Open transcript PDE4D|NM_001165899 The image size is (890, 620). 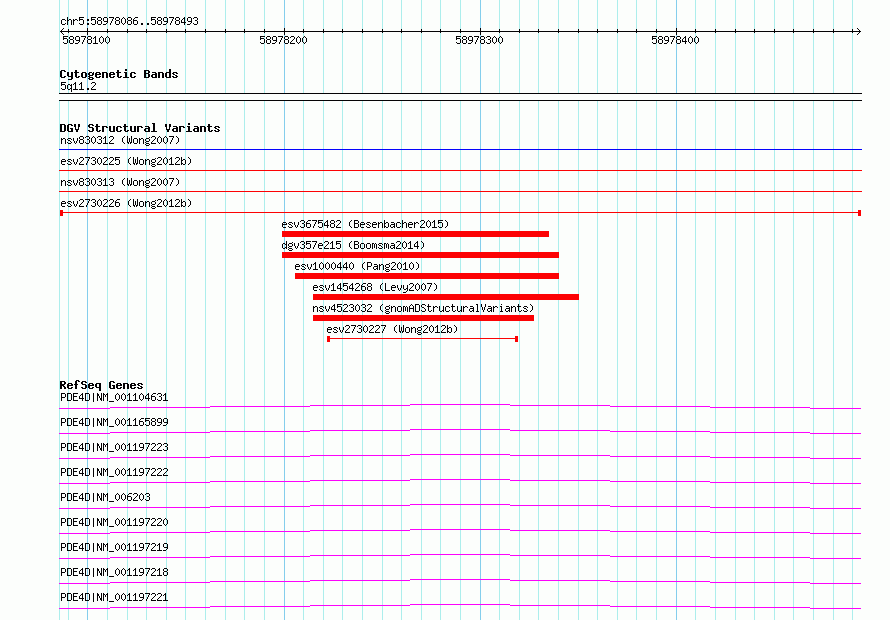[x=114, y=422]
